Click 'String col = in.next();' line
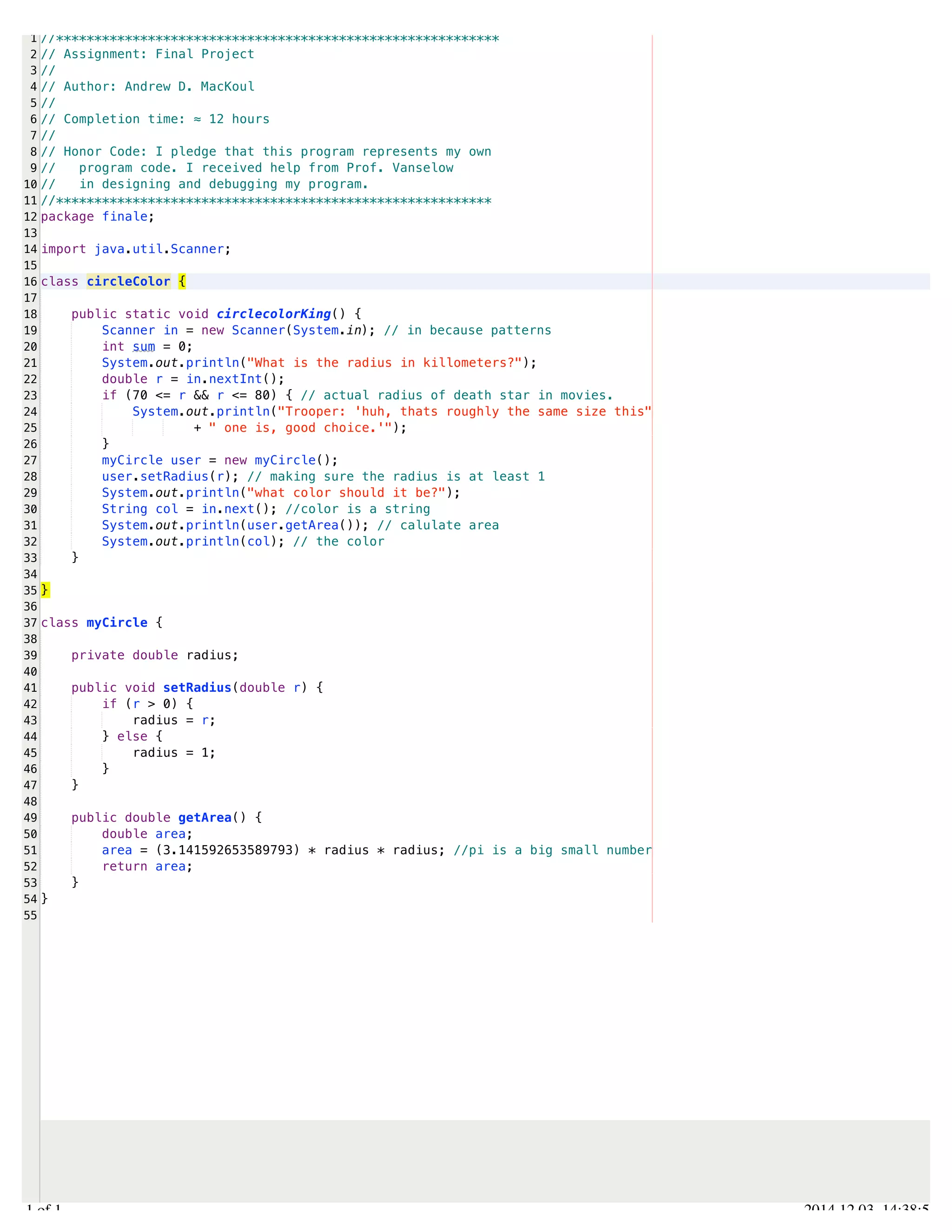 [189, 509]
